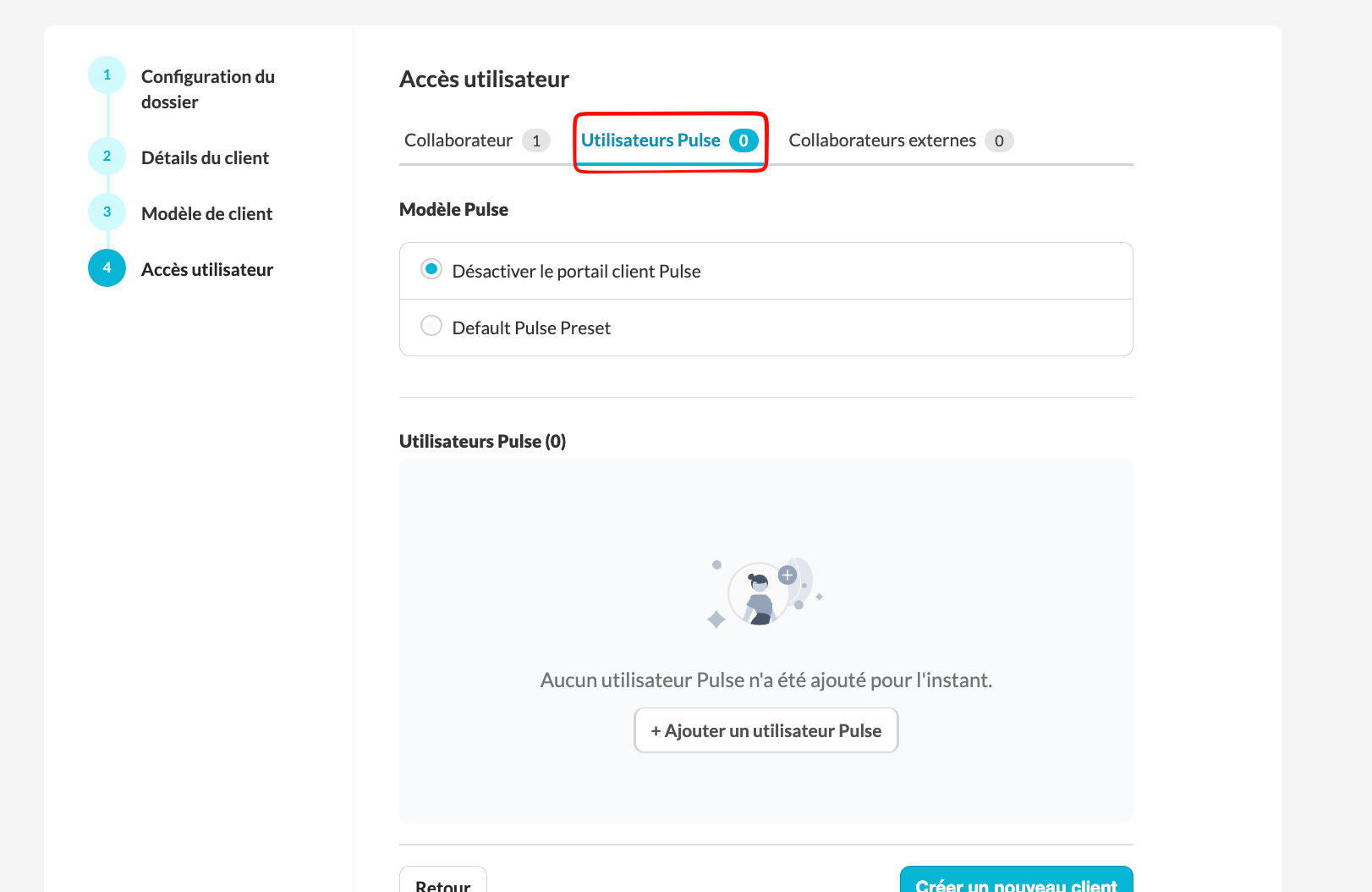Choose the Default Pulse Preset radio option
1372x892 pixels.
(x=431, y=327)
